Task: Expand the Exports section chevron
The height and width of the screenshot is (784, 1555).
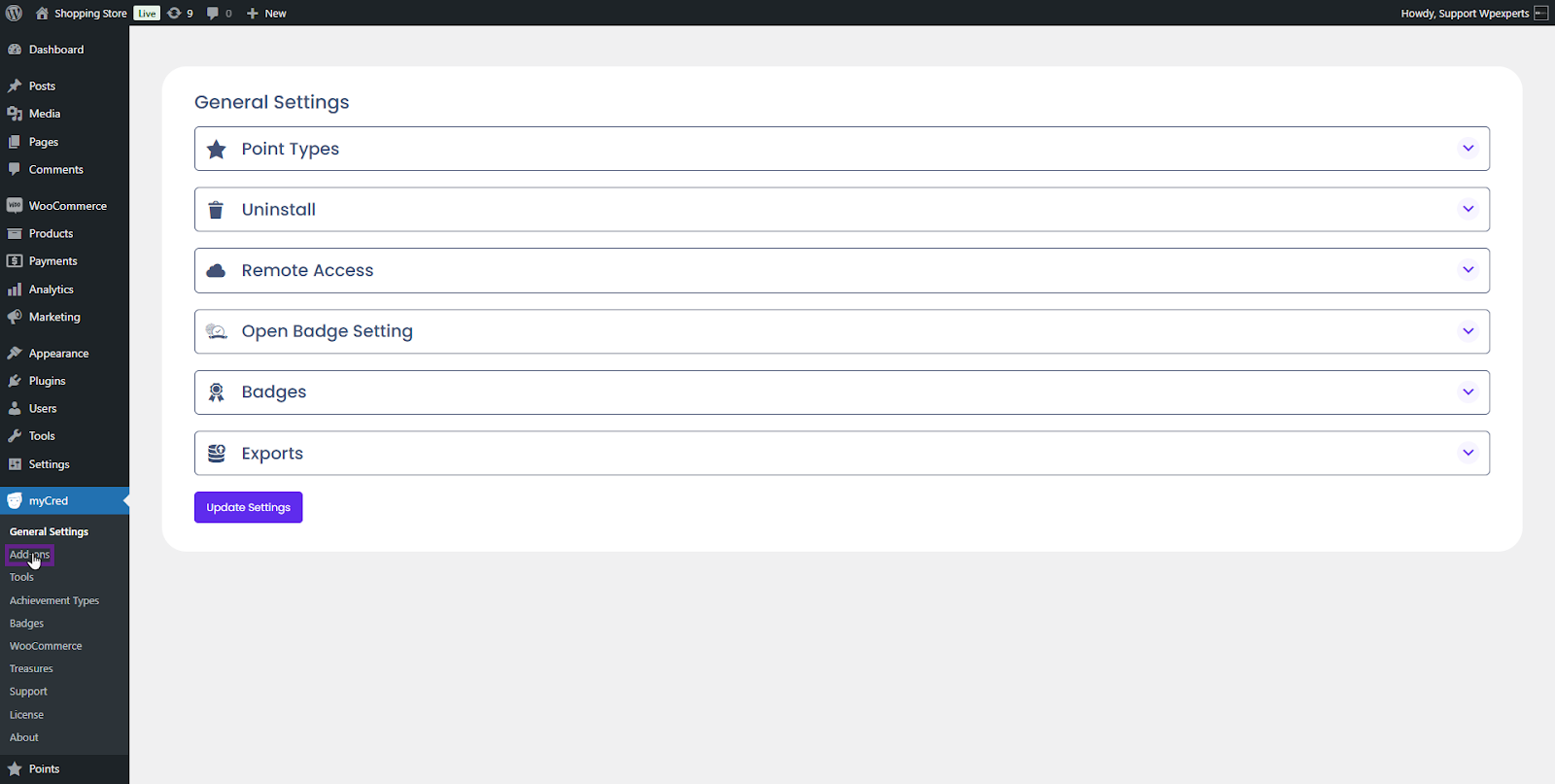Action: pos(1468,453)
